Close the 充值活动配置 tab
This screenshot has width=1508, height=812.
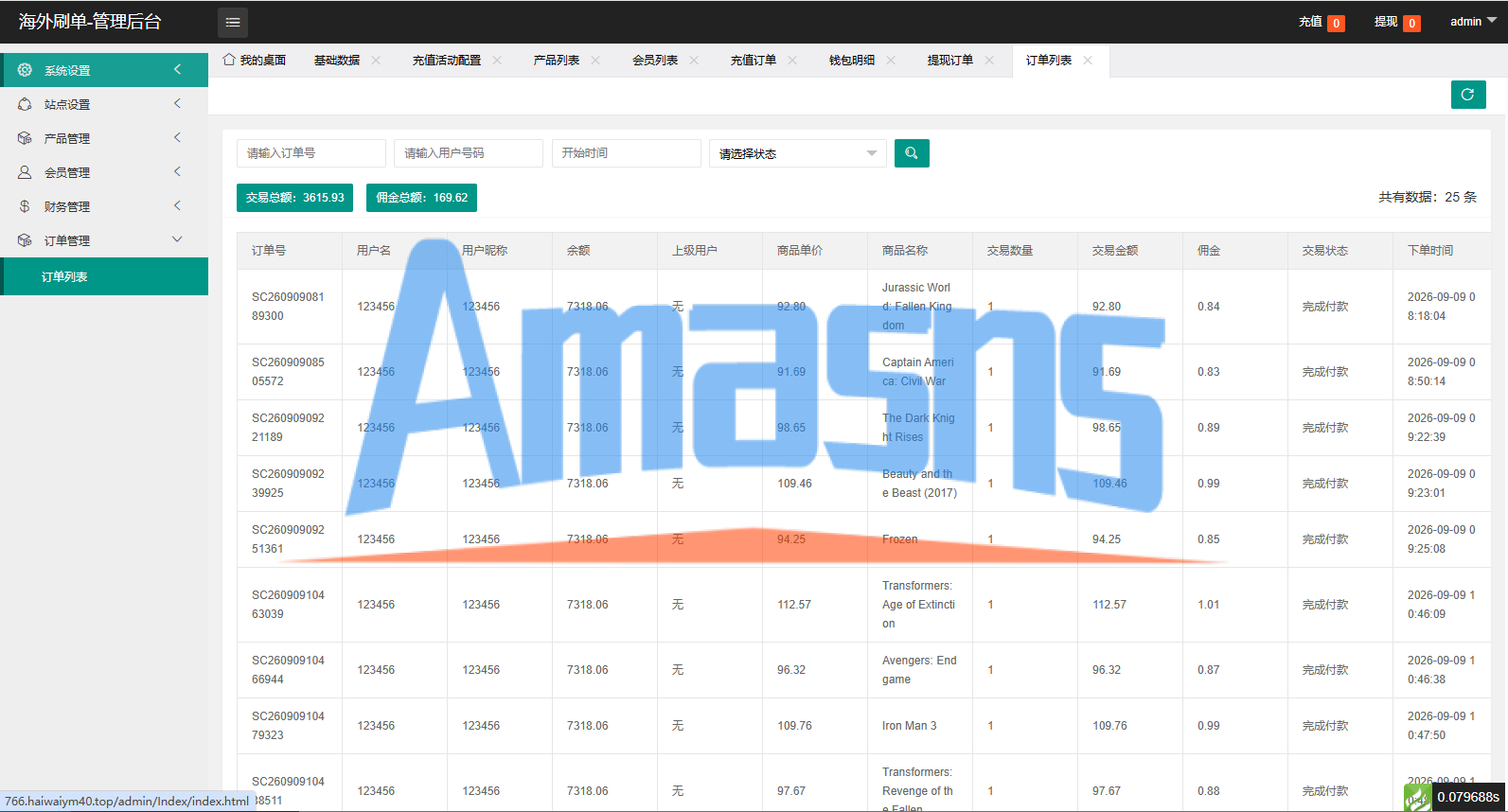497,60
